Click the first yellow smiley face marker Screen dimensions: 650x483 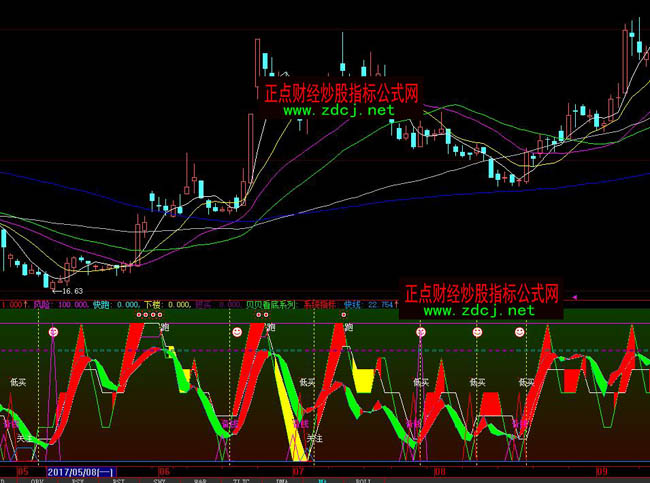point(236,331)
